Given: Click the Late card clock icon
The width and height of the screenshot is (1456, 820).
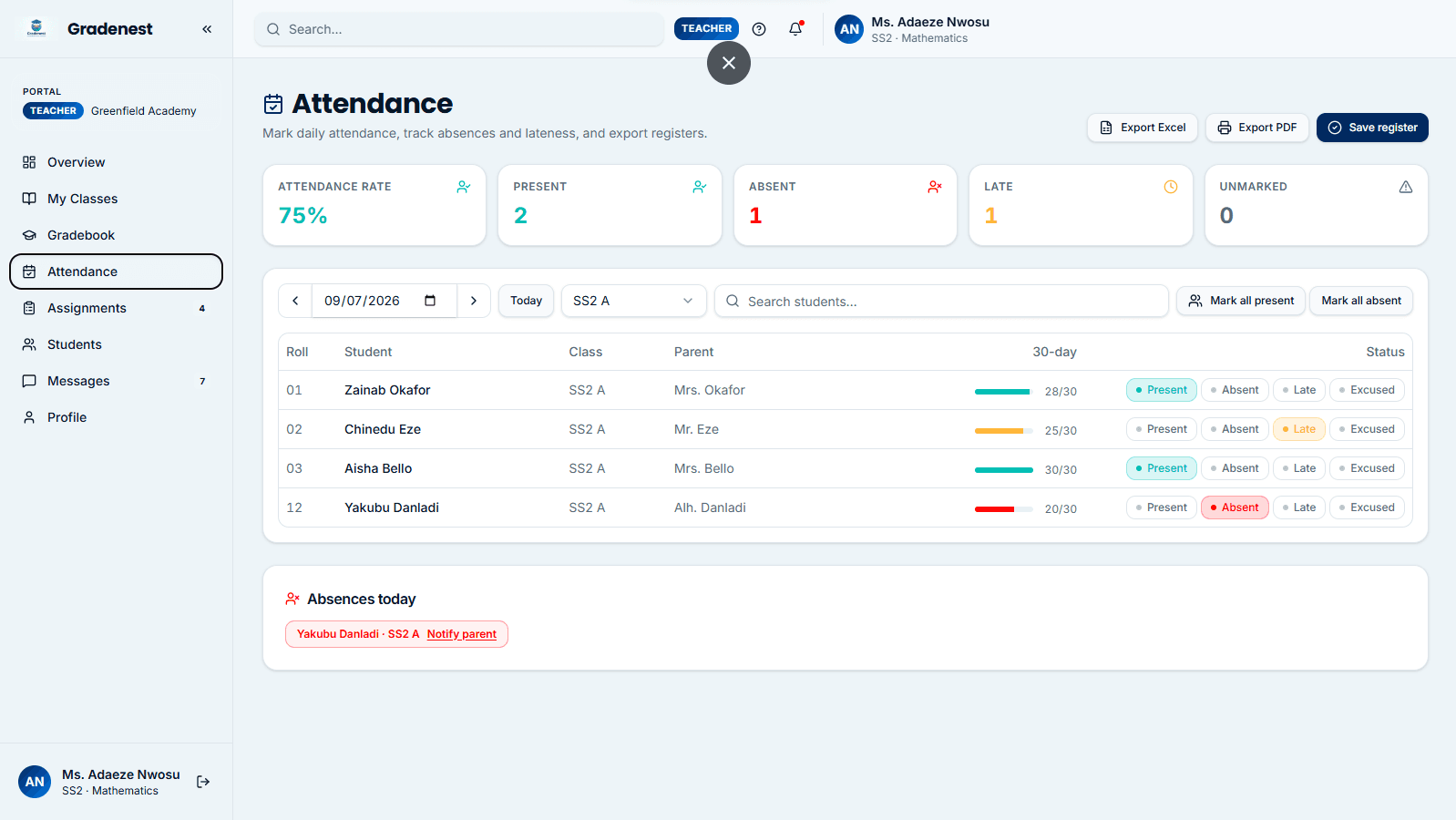Looking at the screenshot, I should coord(1171,187).
